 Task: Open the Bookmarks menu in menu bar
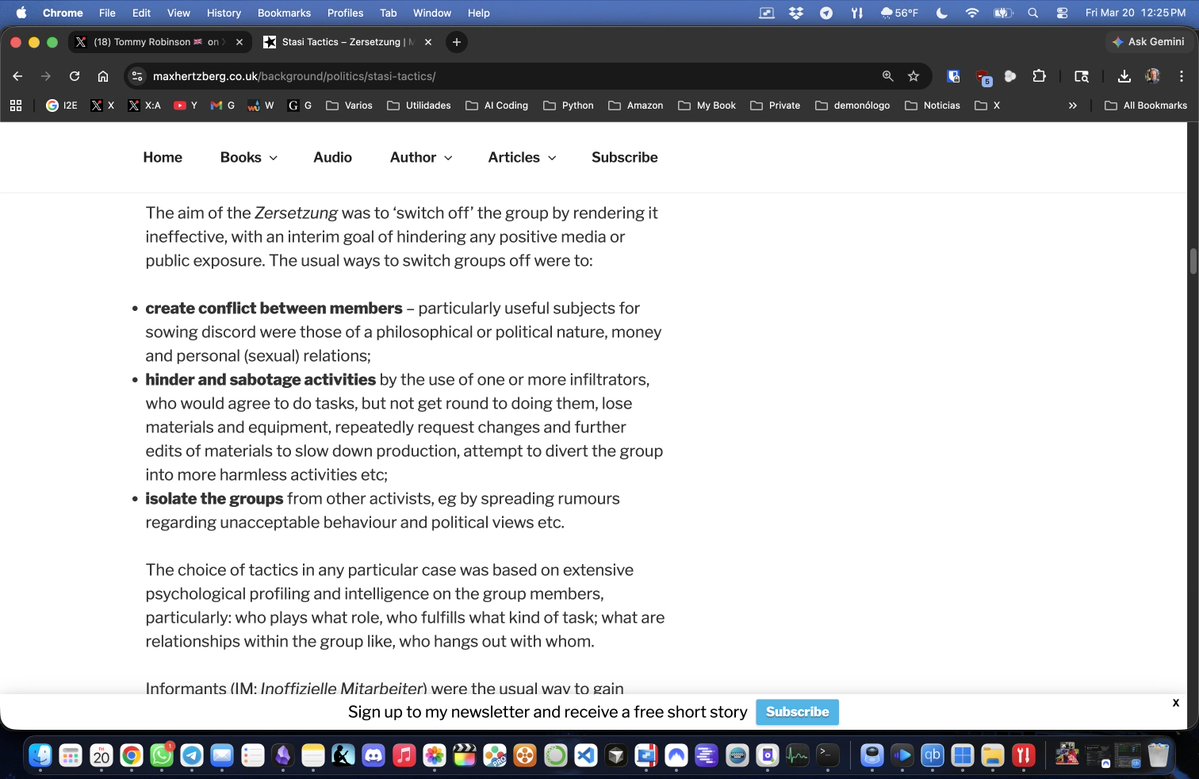click(x=284, y=13)
